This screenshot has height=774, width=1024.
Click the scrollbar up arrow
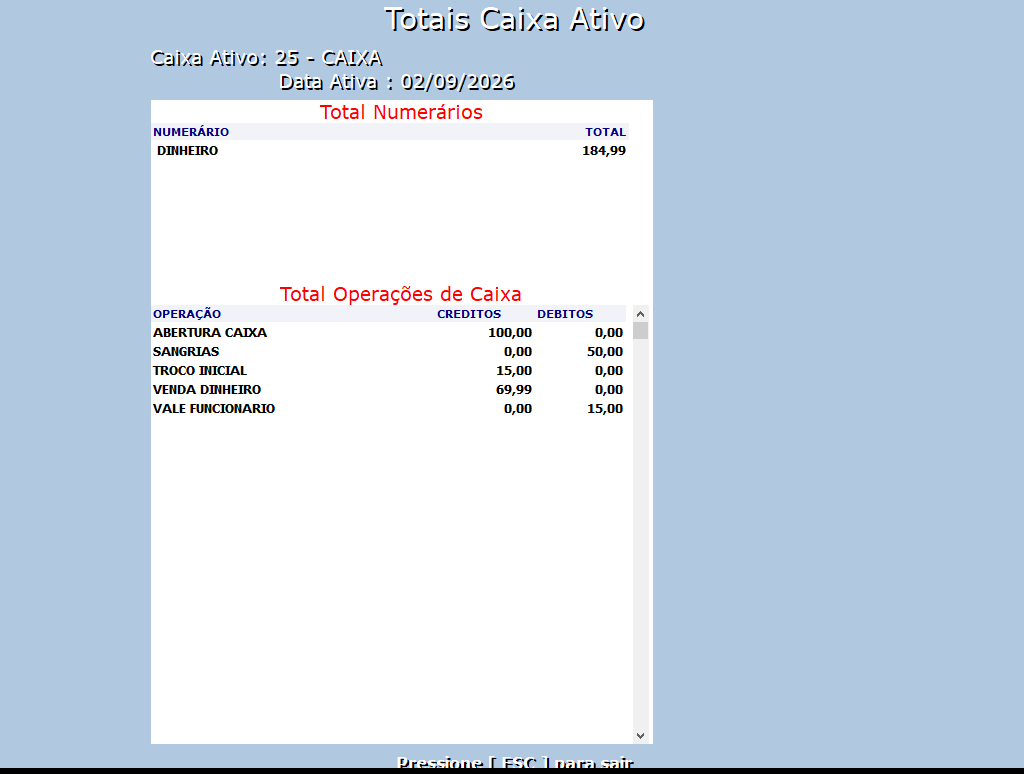coord(640,314)
